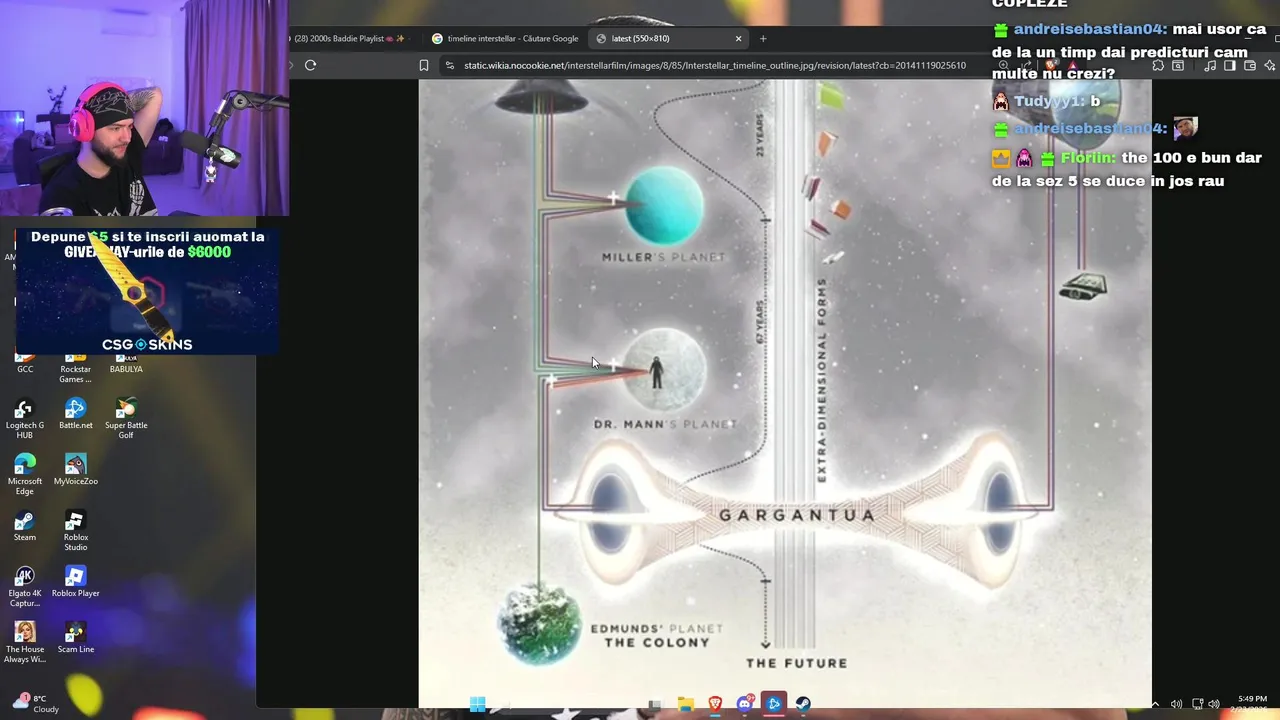Viewport: 1280px width, 720px height.
Task: Open The House Always Wins desktop shortcut
Action: [25, 642]
